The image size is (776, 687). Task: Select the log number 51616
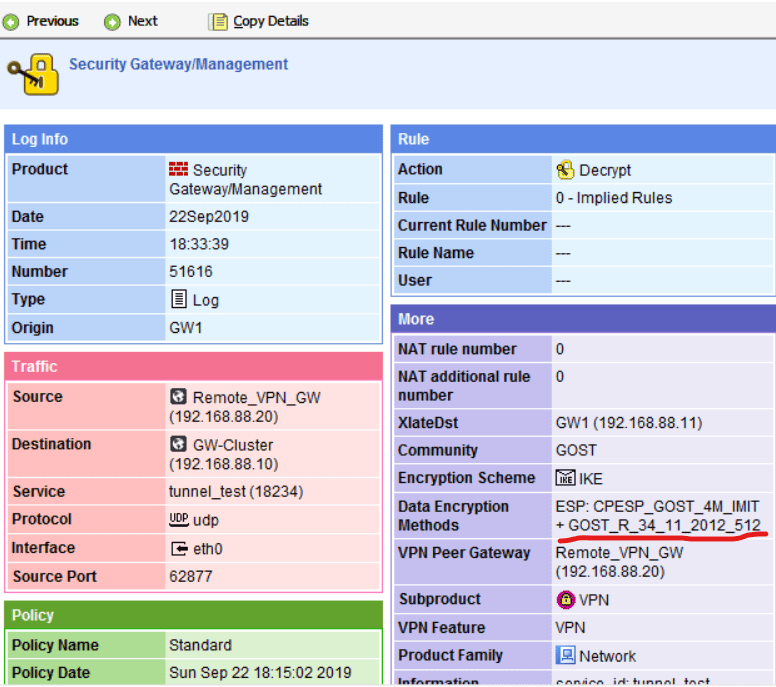pos(191,272)
